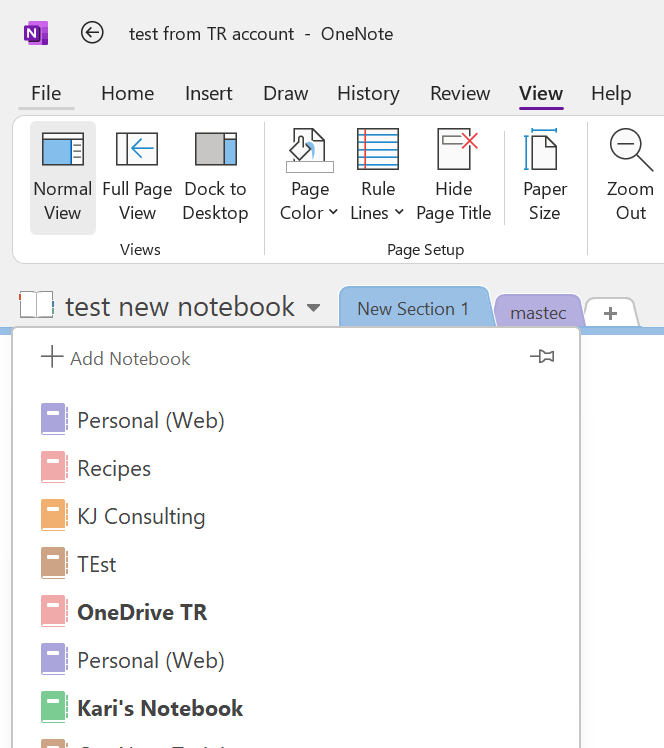Select the New Section 1 tab
664x748 pixels.
tap(413, 309)
